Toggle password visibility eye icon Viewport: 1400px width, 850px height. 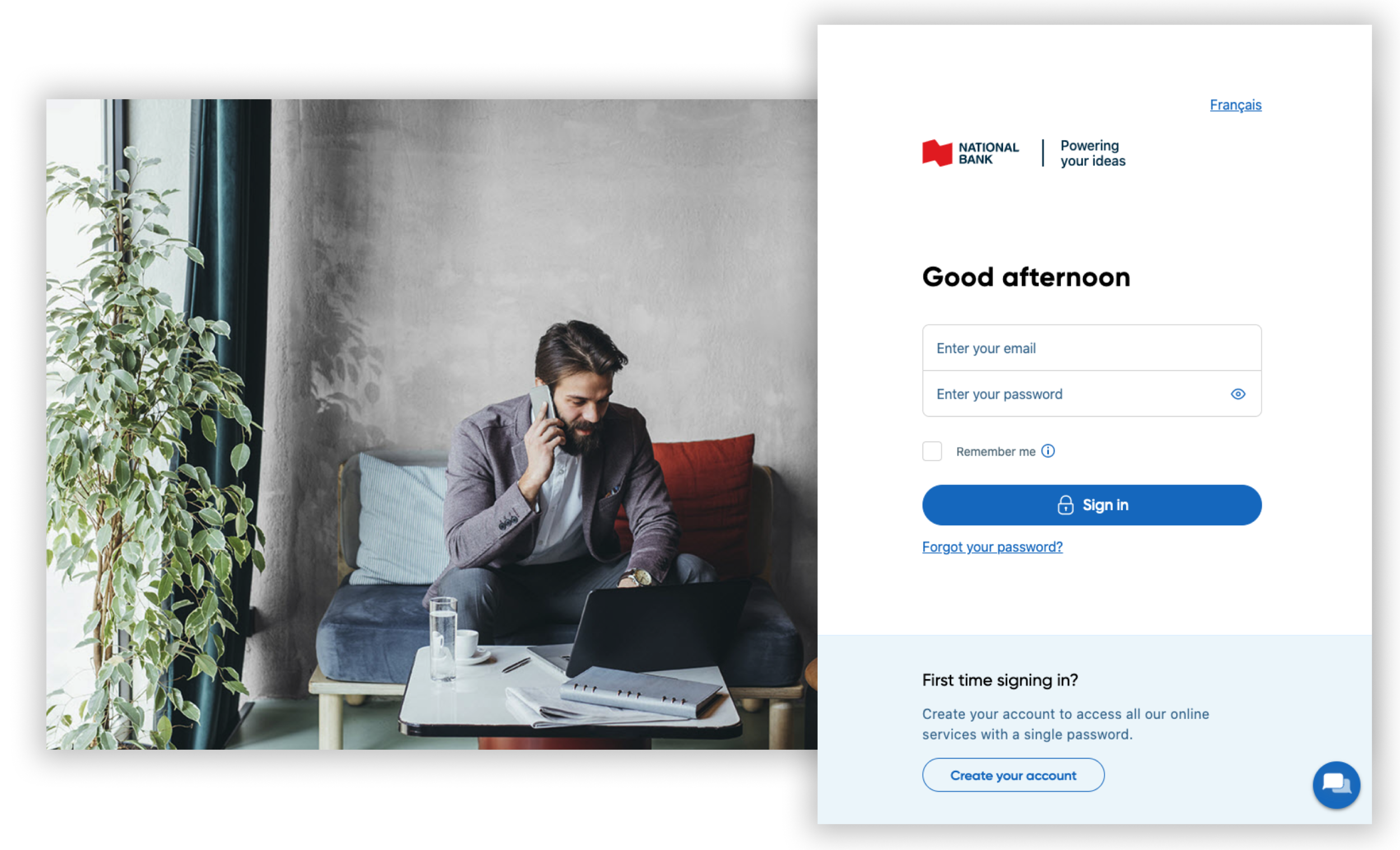pyautogui.click(x=1238, y=394)
